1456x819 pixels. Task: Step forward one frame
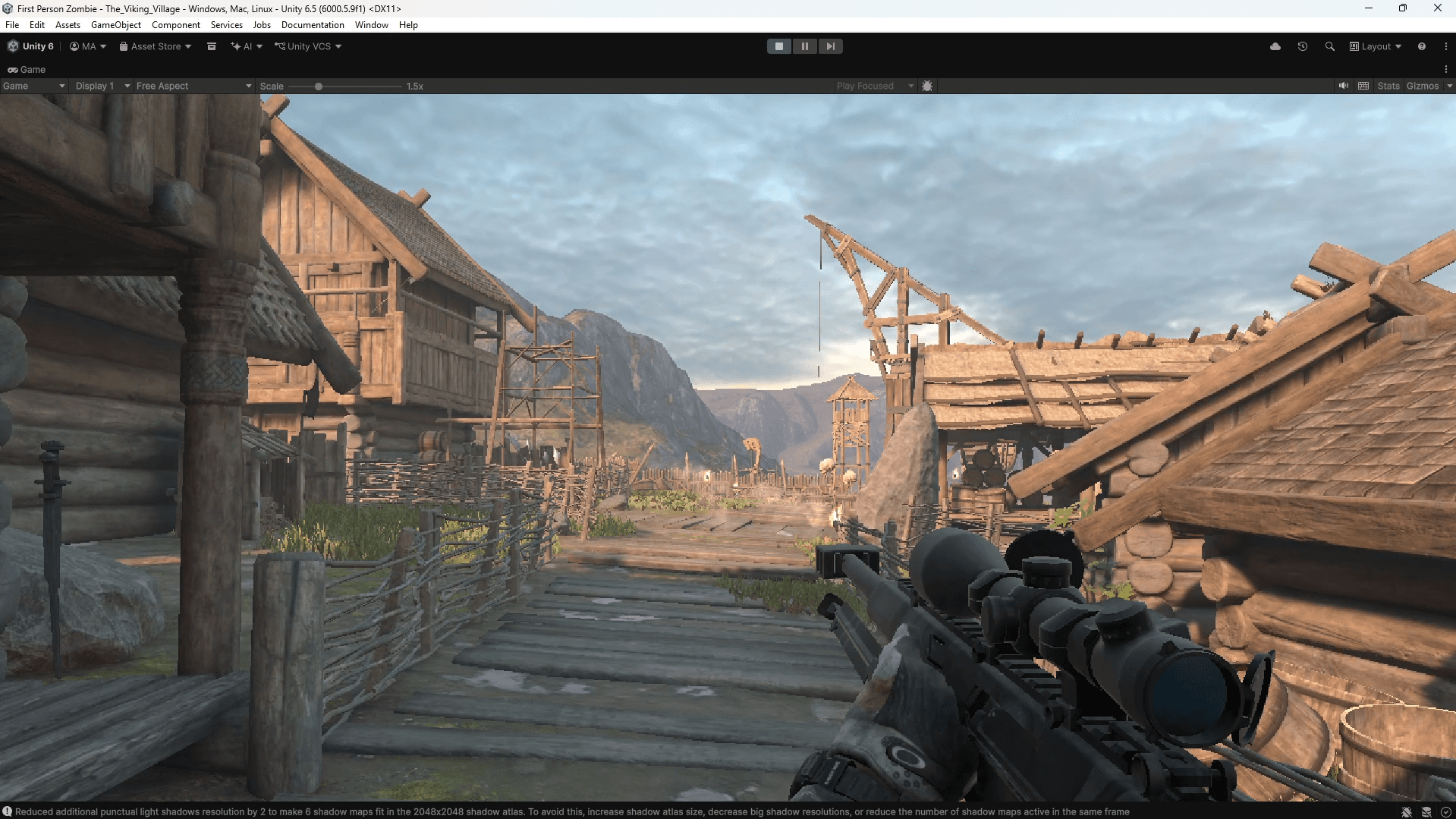click(x=831, y=46)
